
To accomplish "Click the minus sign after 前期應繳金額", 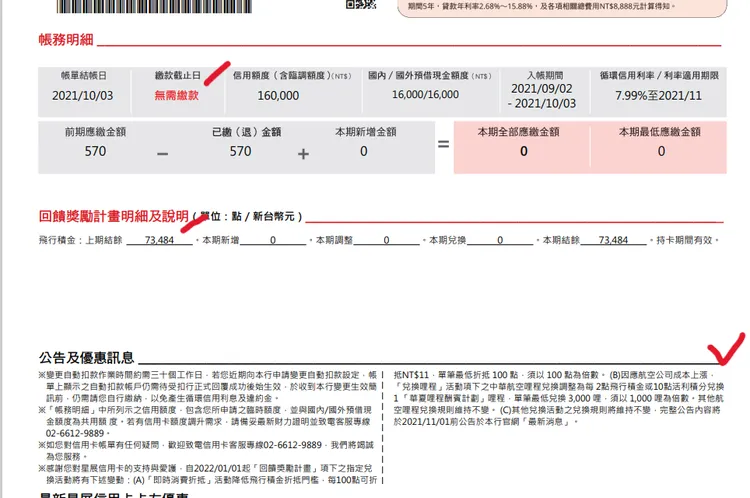I will (x=163, y=154).
